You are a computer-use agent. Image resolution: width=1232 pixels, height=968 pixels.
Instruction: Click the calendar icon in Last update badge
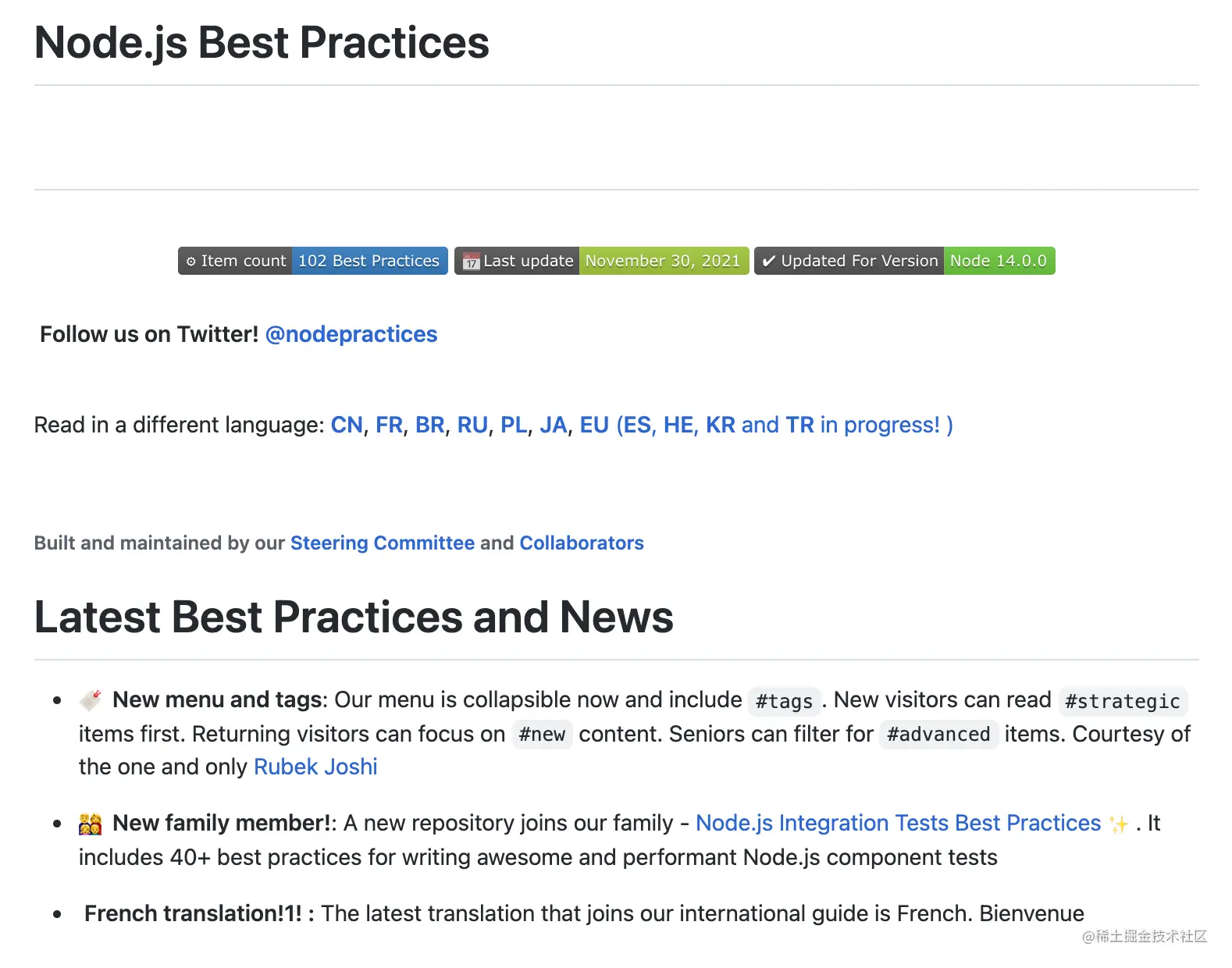pyautogui.click(x=471, y=262)
